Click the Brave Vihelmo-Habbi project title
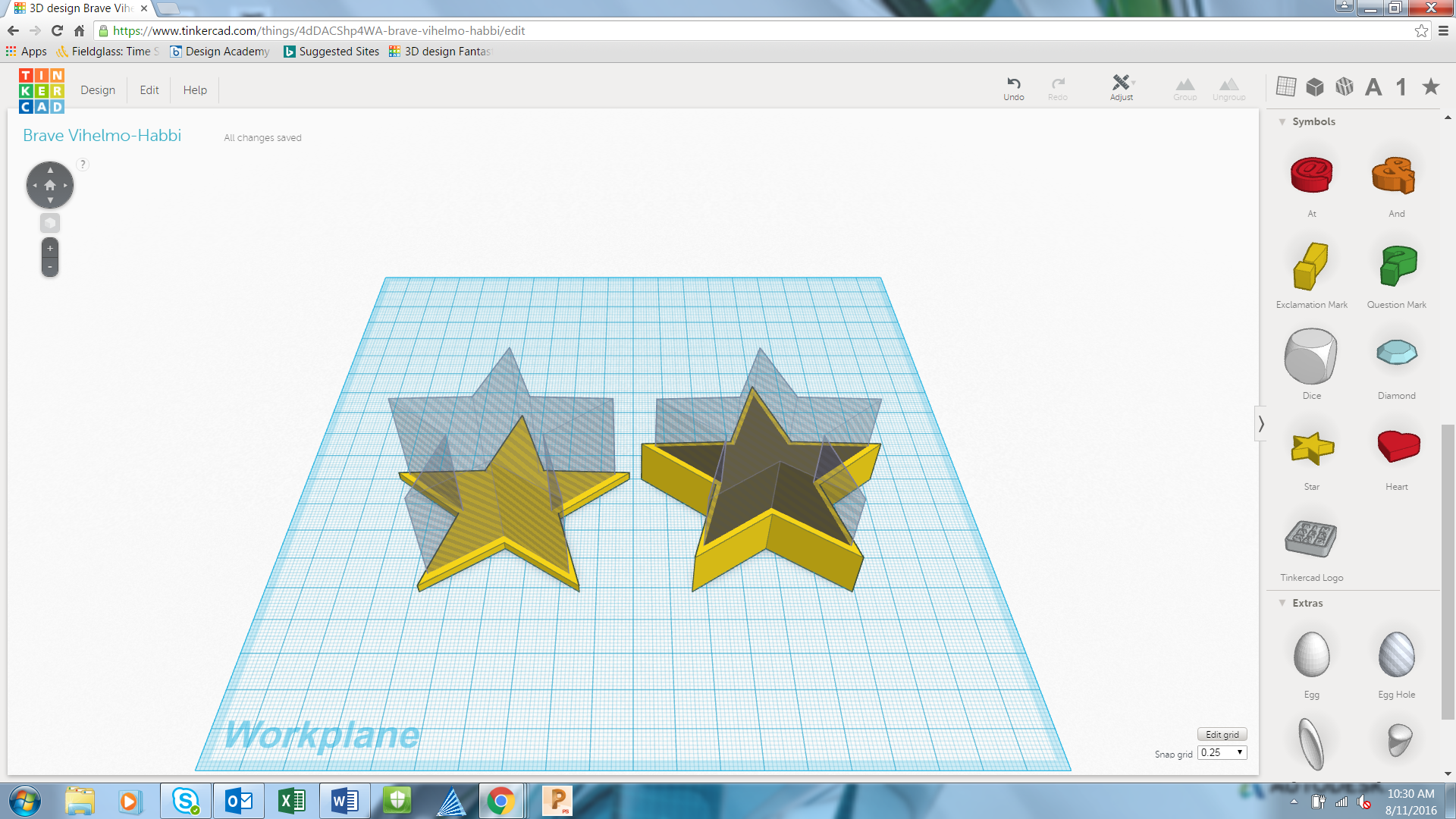This screenshot has width=1456, height=819. pyautogui.click(x=102, y=135)
